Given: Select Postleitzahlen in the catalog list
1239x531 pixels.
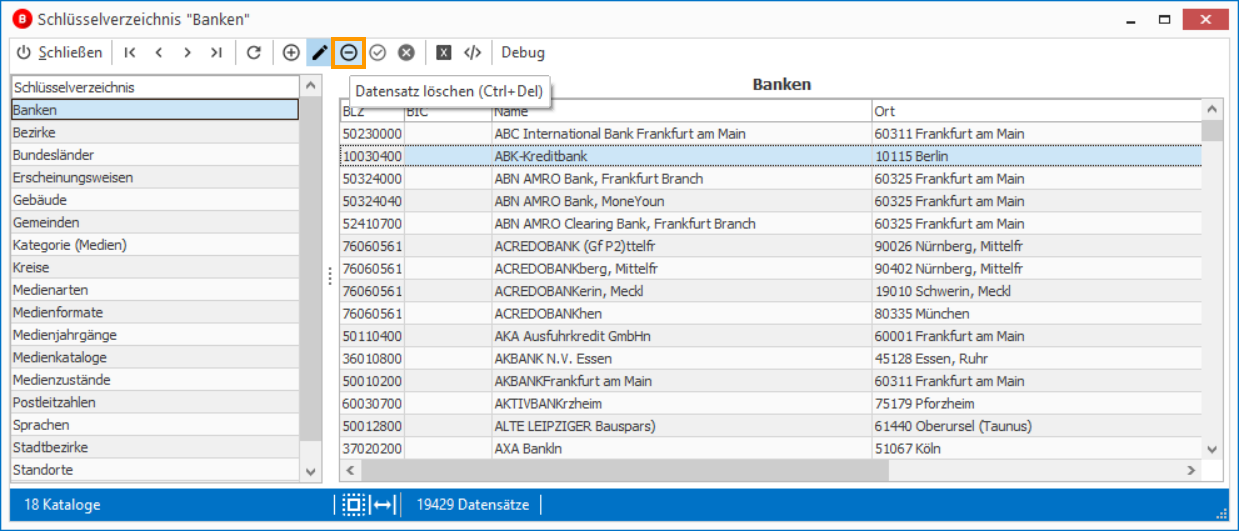Looking at the screenshot, I should pyautogui.click(x=155, y=402).
